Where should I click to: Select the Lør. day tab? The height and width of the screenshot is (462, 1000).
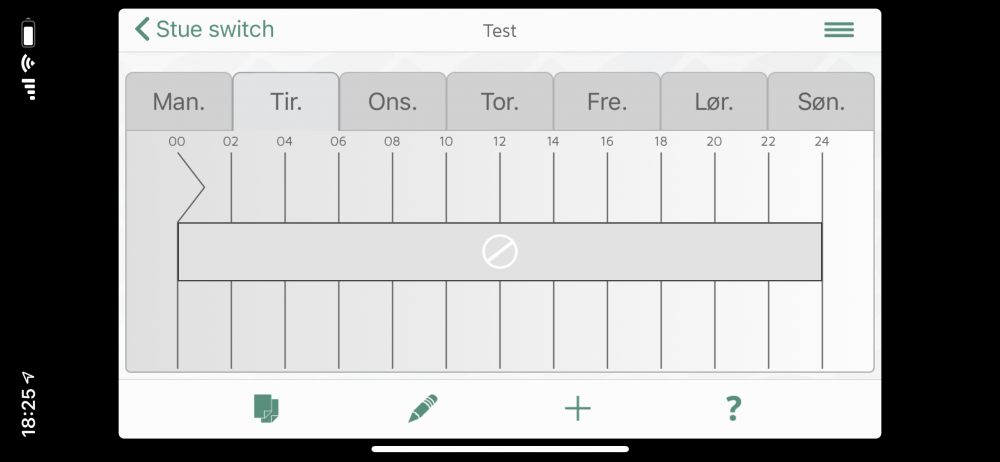[714, 102]
